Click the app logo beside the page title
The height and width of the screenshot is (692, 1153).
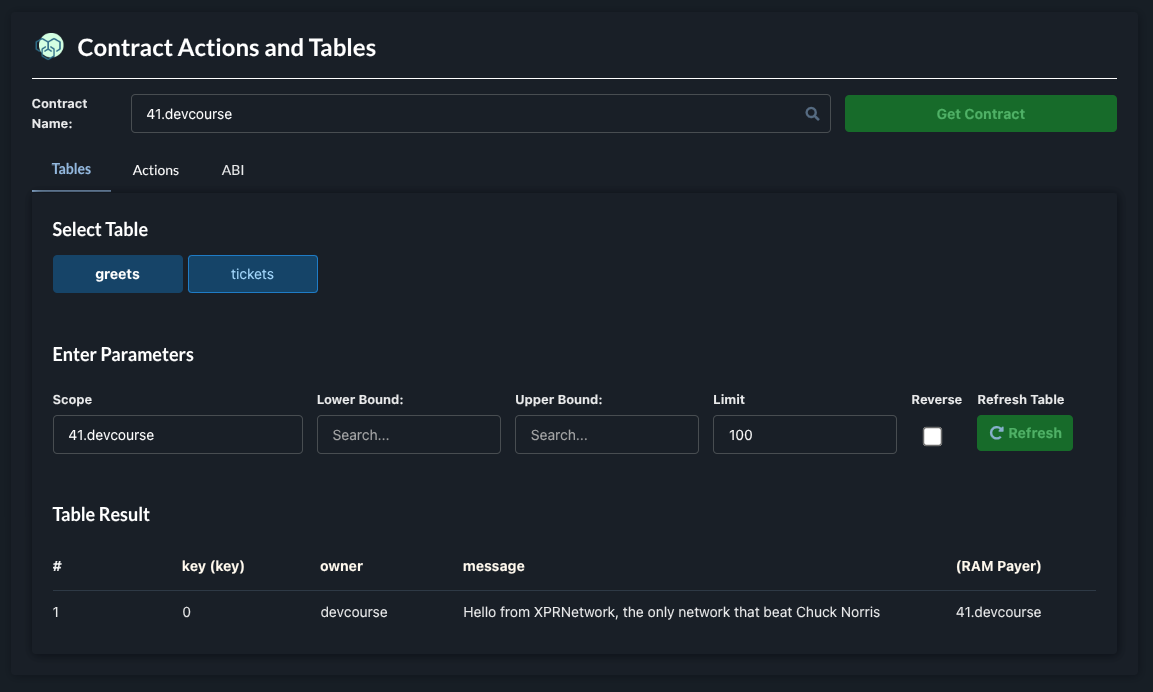49,46
